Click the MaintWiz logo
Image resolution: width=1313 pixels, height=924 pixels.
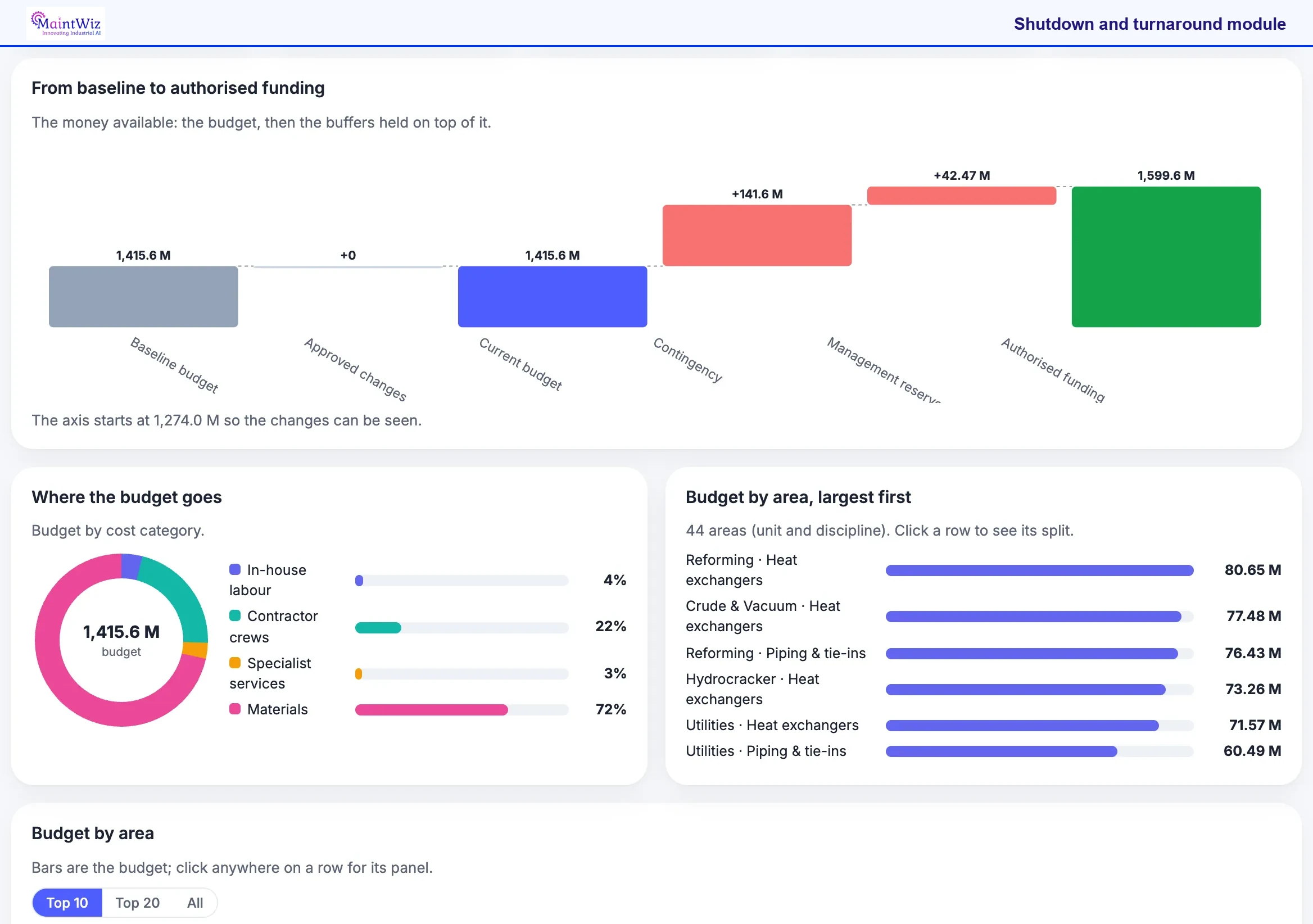pyautogui.click(x=66, y=24)
